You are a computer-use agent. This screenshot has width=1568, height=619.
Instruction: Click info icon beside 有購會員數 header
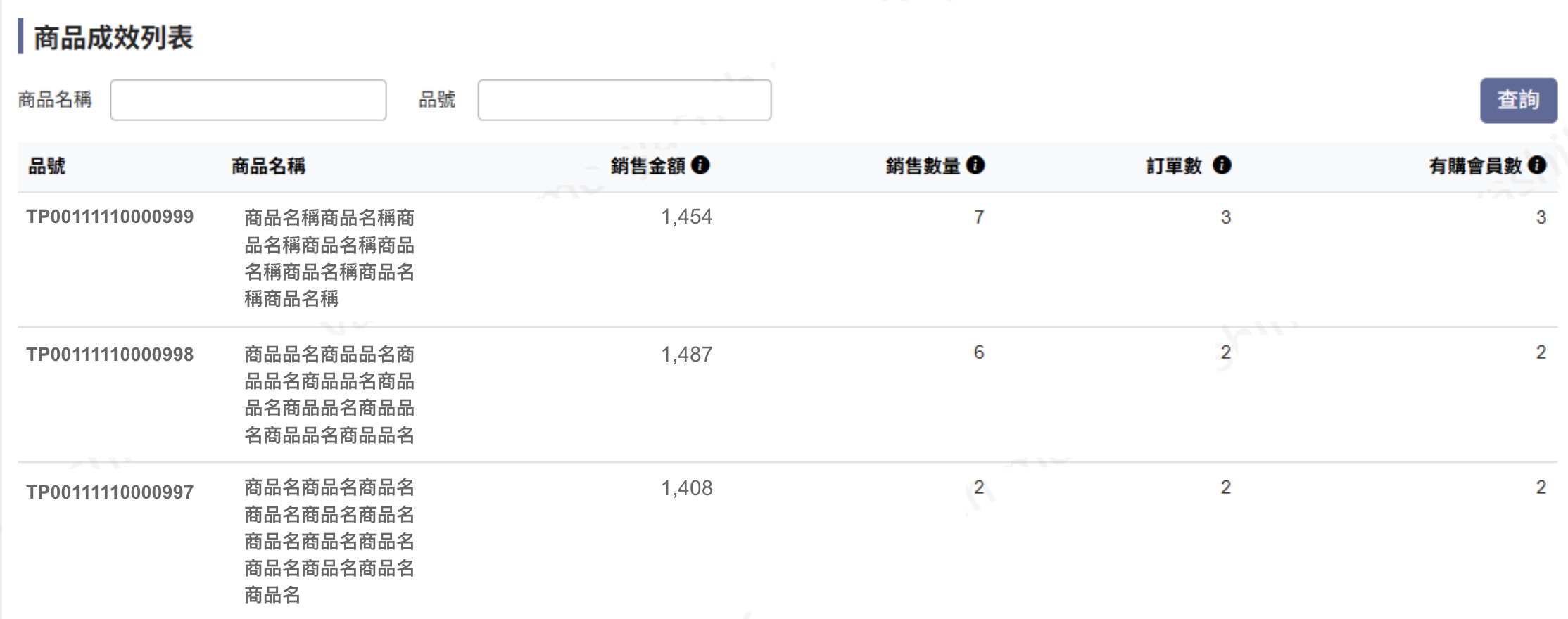[1538, 165]
